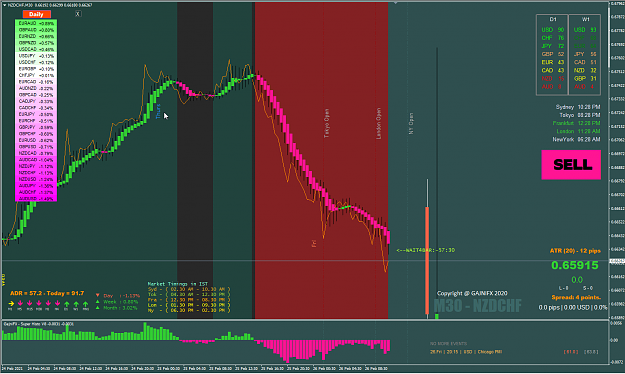Image resolution: width=625 pixels, height=374 pixels.
Task: Select GBPNZD row in pairs list
Action: [x=36, y=43]
